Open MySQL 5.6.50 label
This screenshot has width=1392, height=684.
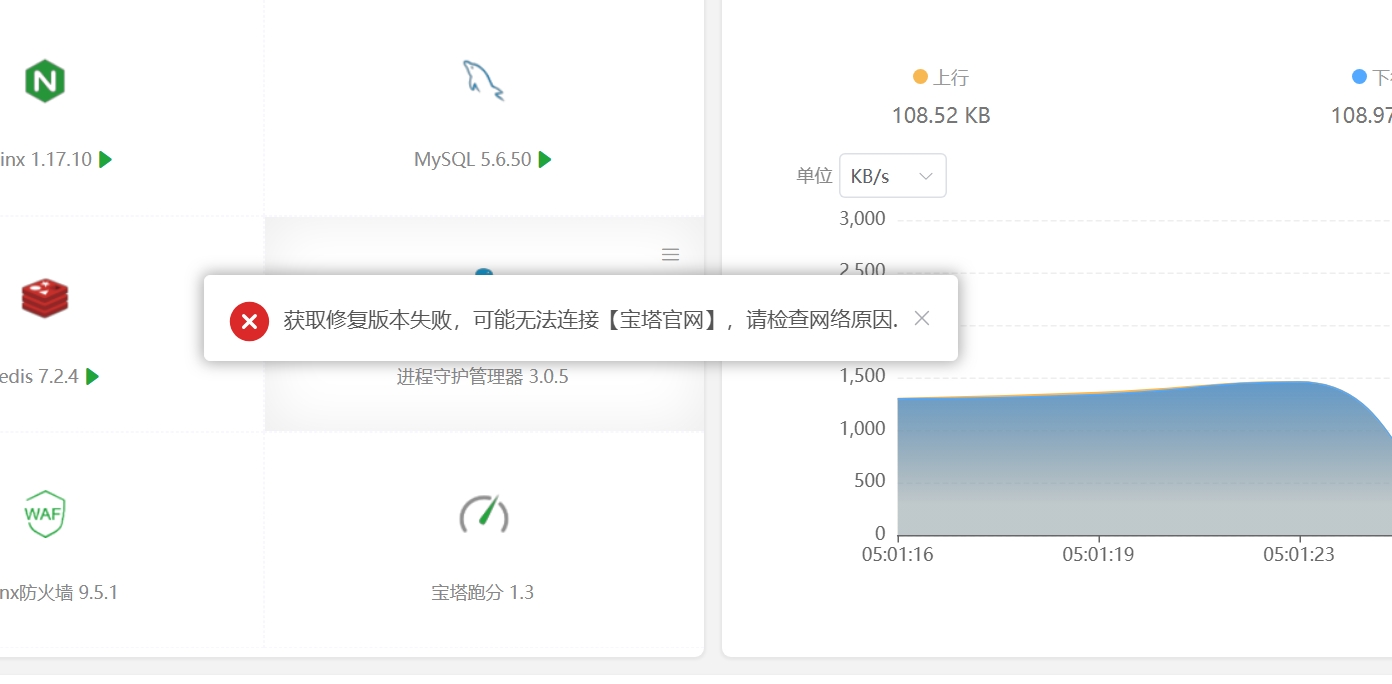[473, 159]
